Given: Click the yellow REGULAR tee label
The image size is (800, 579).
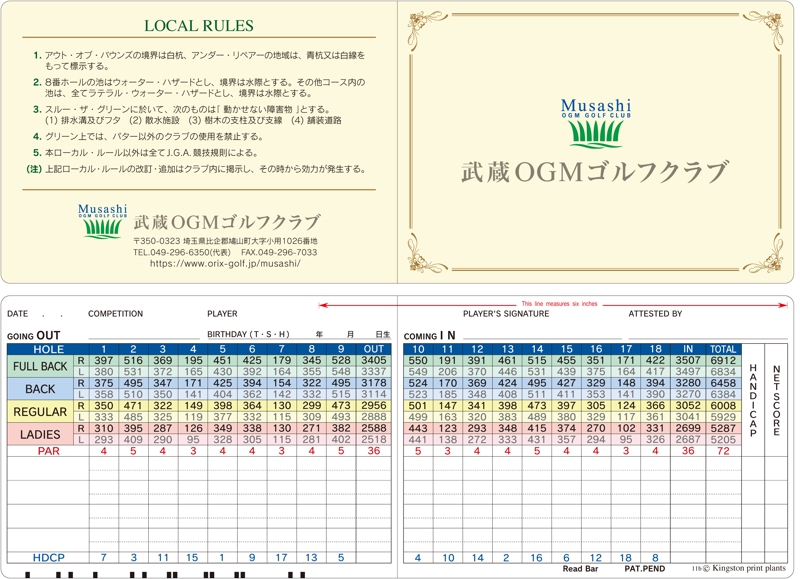Looking at the screenshot, I should coord(40,412).
